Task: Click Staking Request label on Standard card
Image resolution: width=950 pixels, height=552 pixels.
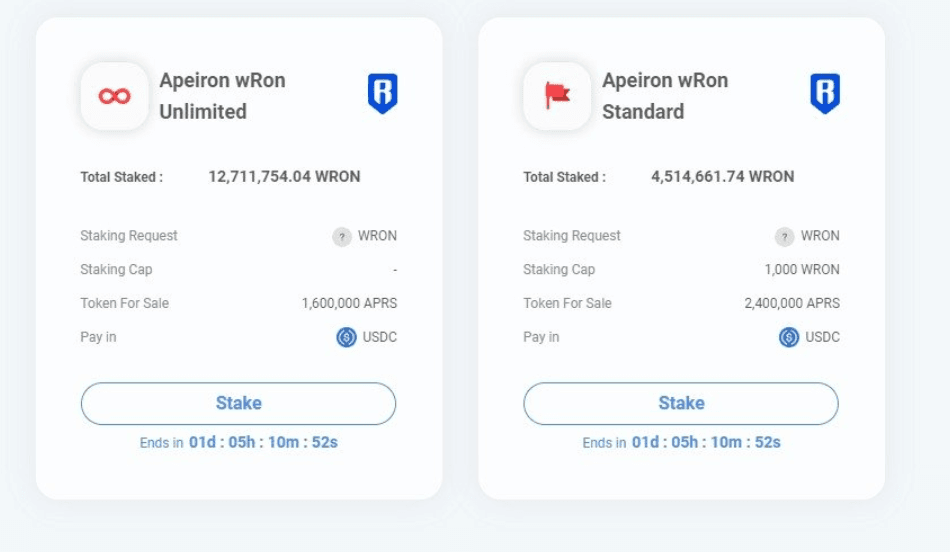Action: tap(572, 236)
